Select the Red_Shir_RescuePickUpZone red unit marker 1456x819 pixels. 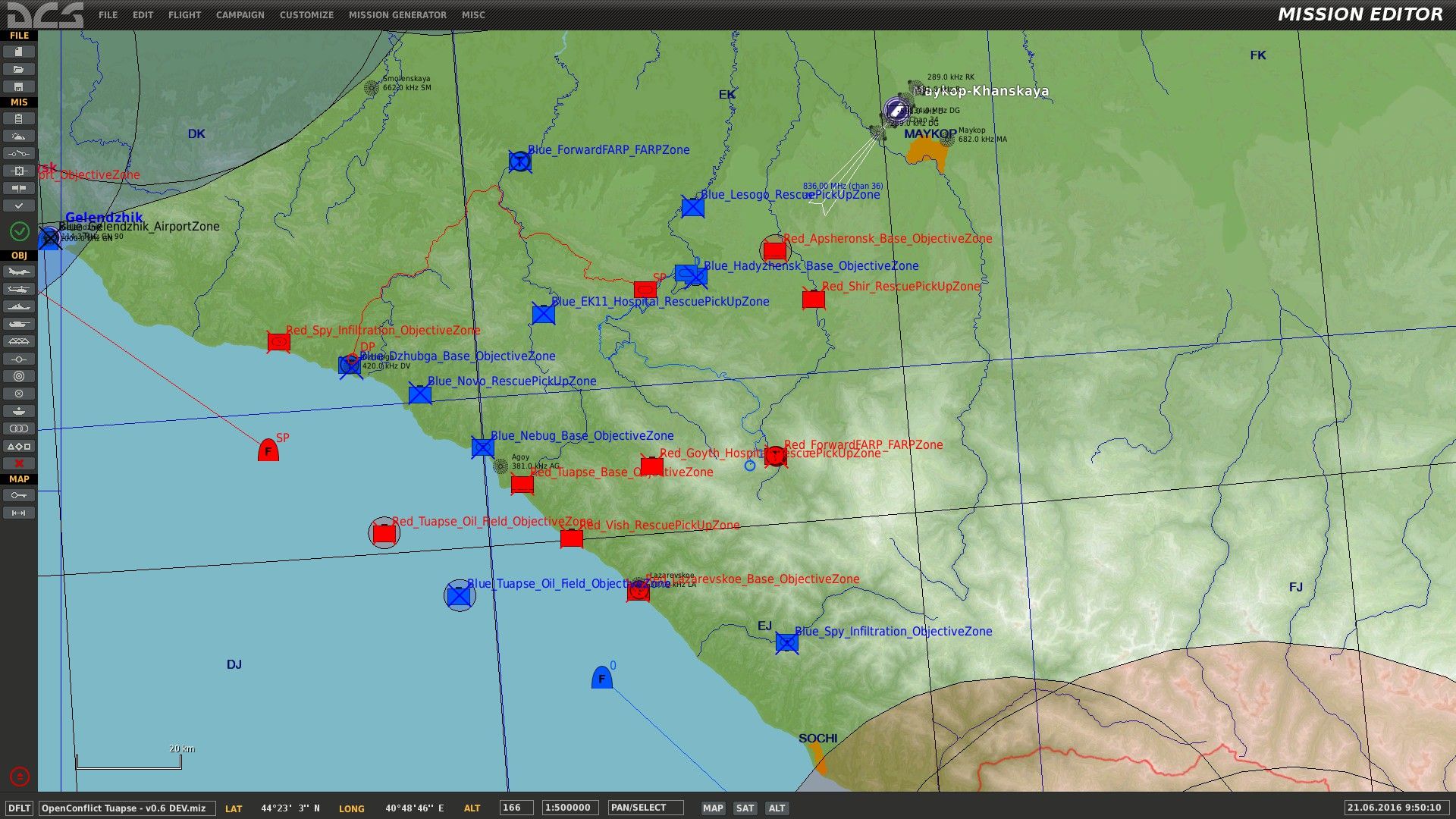tap(814, 300)
